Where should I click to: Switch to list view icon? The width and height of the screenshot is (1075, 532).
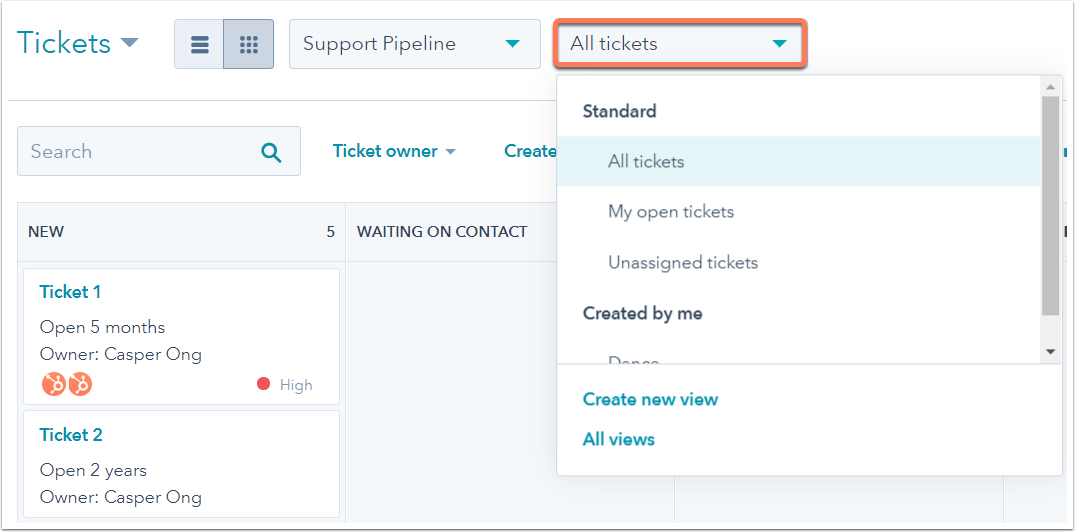click(x=200, y=45)
